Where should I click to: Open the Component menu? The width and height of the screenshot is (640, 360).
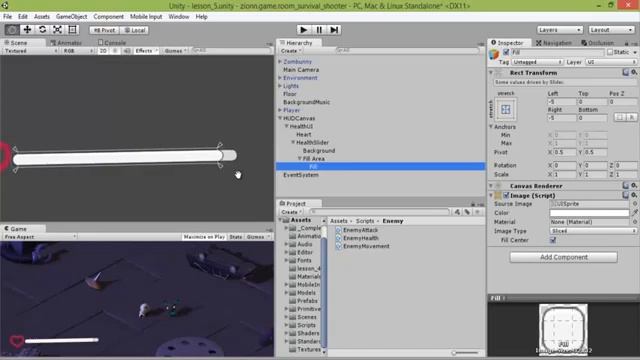tap(108, 17)
